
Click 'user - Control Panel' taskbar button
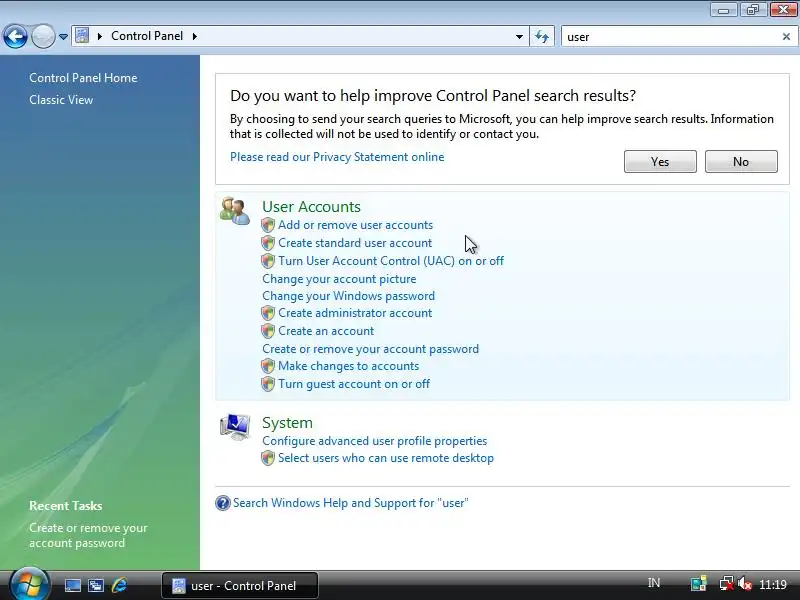tap(240, 586)
